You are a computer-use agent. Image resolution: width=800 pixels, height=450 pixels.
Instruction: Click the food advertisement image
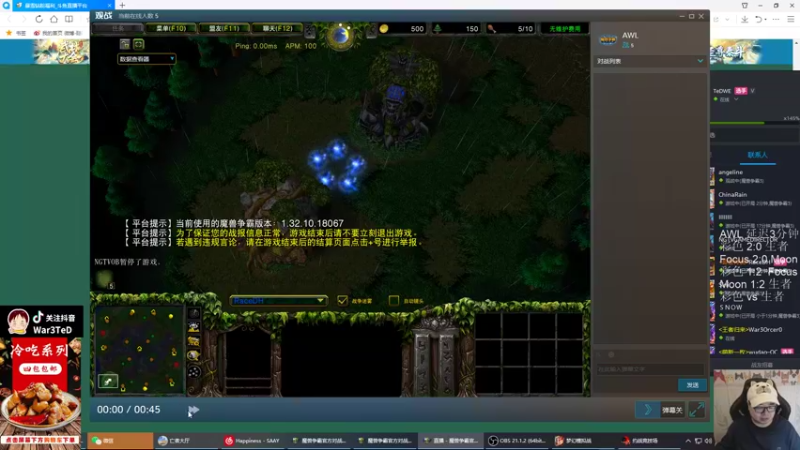tap(41, 391)
